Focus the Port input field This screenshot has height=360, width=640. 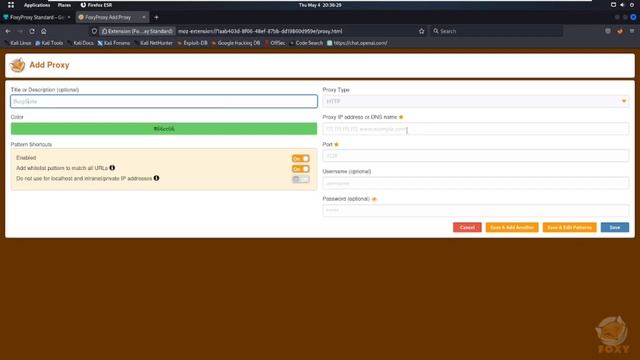pyautogui.click(x=476, y=156)
